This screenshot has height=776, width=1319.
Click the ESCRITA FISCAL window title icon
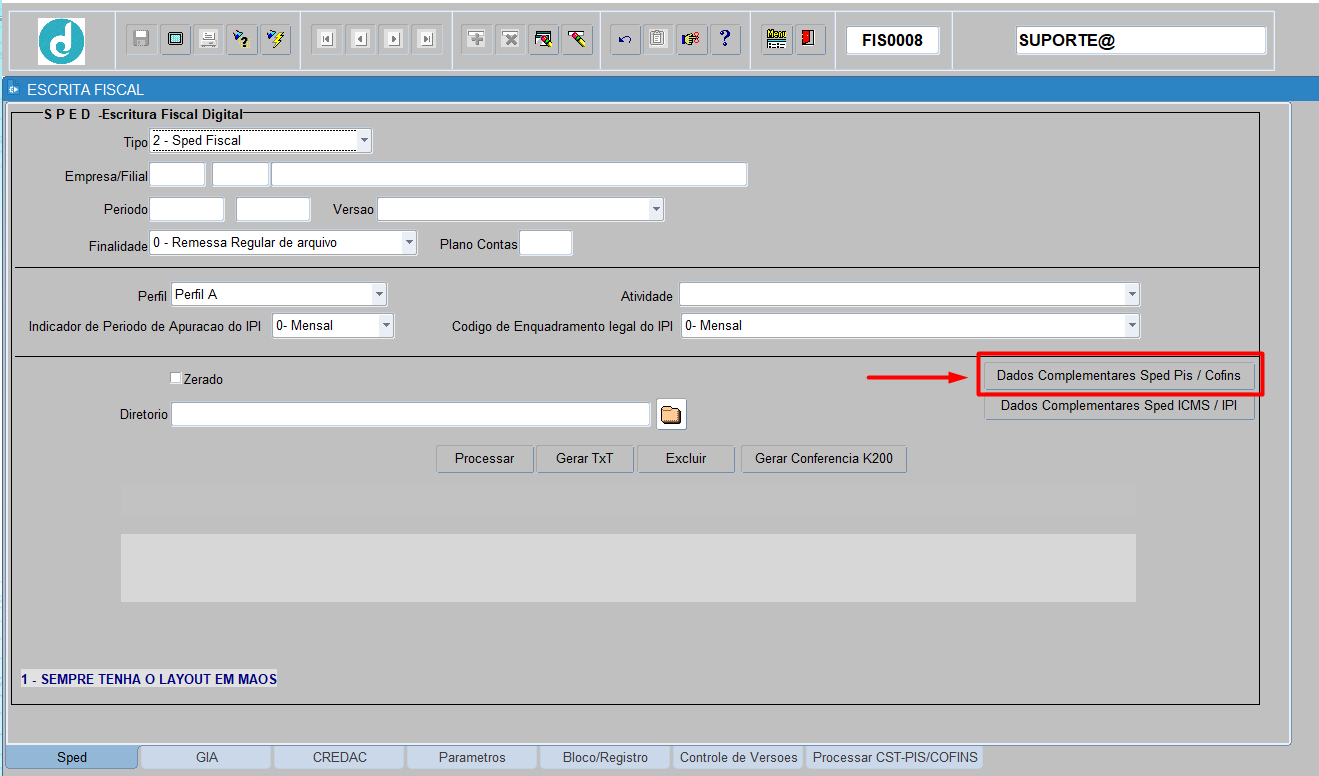tap(14, 89)
